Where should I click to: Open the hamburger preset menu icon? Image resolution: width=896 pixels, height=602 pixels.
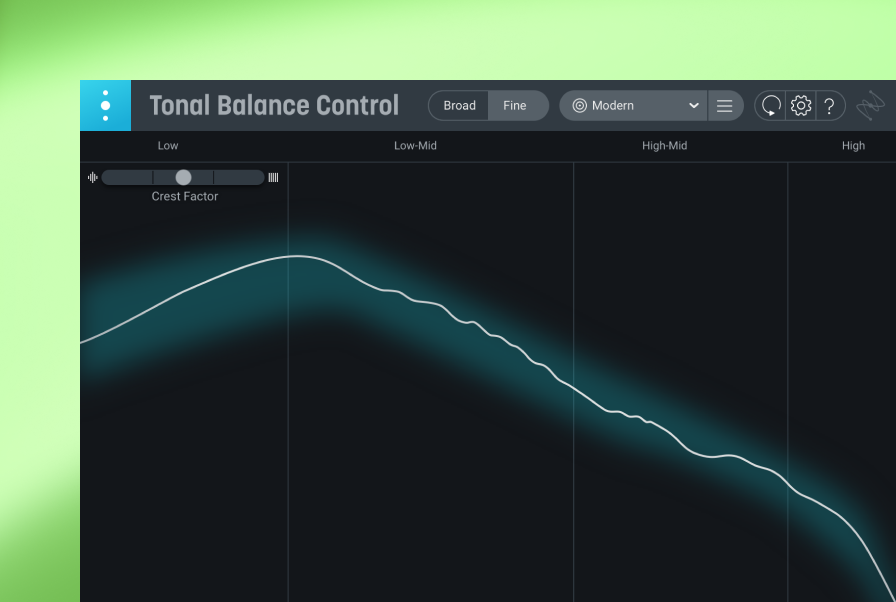pyautogui.click(x=725, y=106)
